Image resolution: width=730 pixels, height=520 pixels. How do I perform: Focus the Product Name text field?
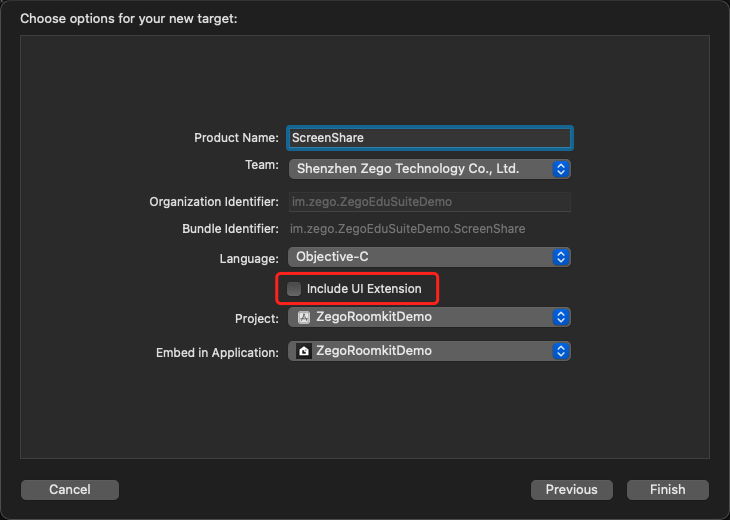[430, 138]
